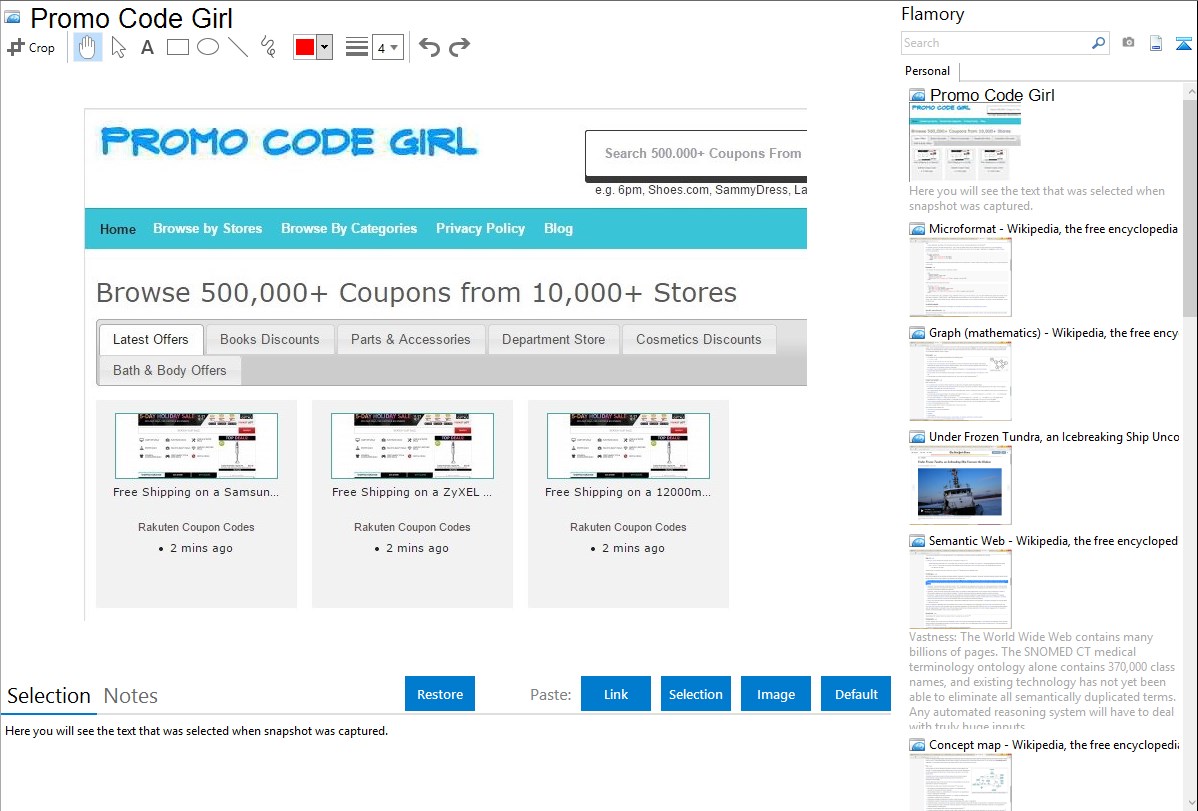Click the Latest Offers tab in the snapshot
This screenshot has width=1198, height=811.
pos(151,339)
